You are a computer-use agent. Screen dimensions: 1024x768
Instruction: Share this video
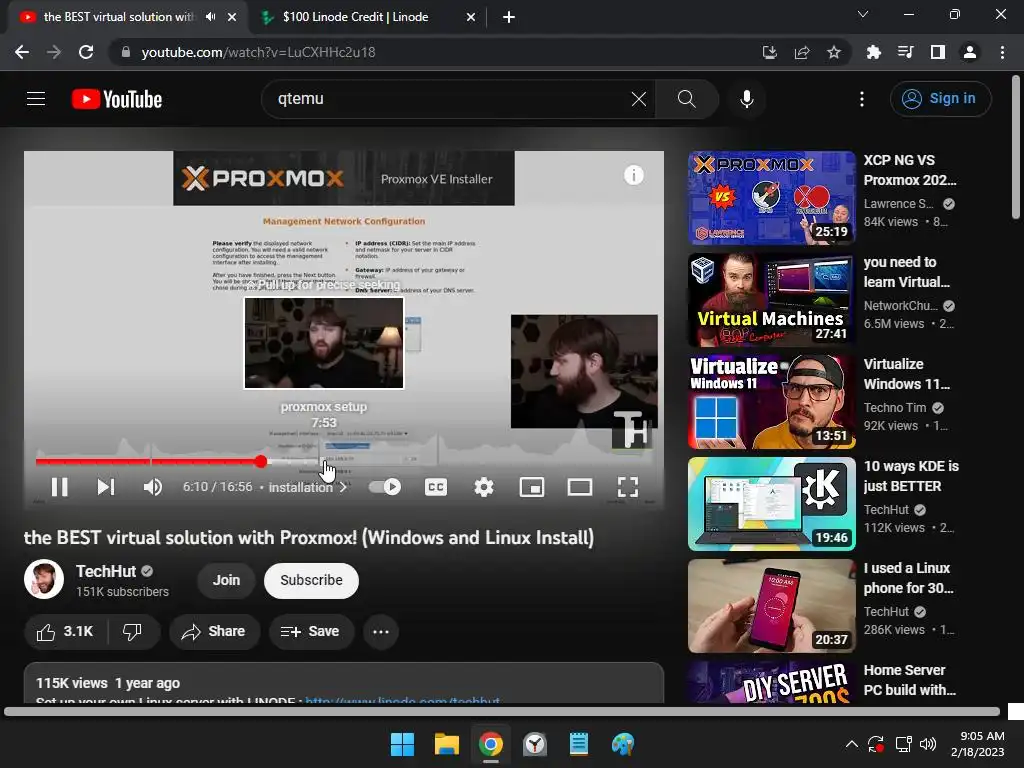pyautogui.click(x=214, y=632)
